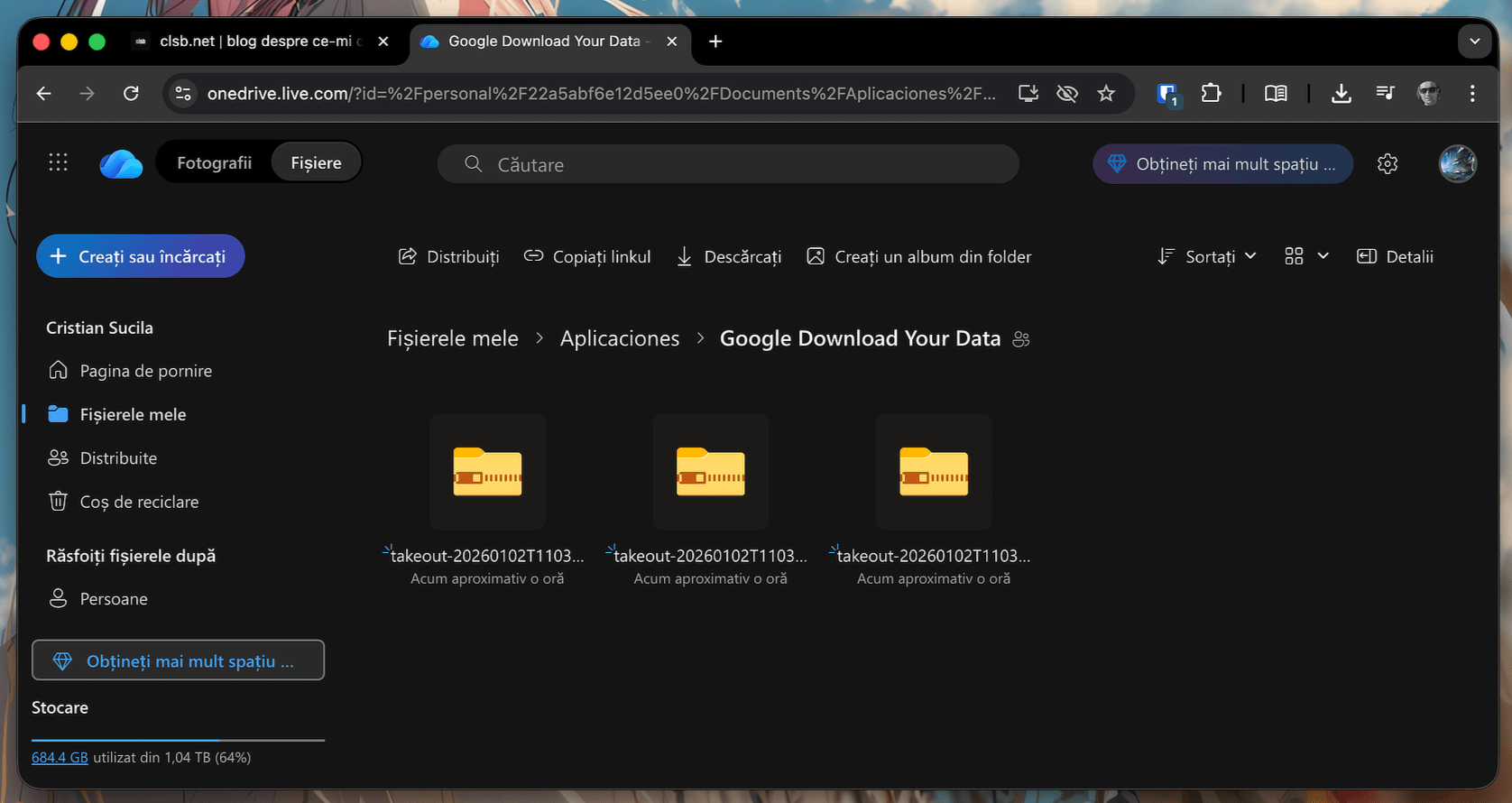1512x803 pixels.
Task: Switch to the clsb.net blog tab
Action: tap(257, 42)
